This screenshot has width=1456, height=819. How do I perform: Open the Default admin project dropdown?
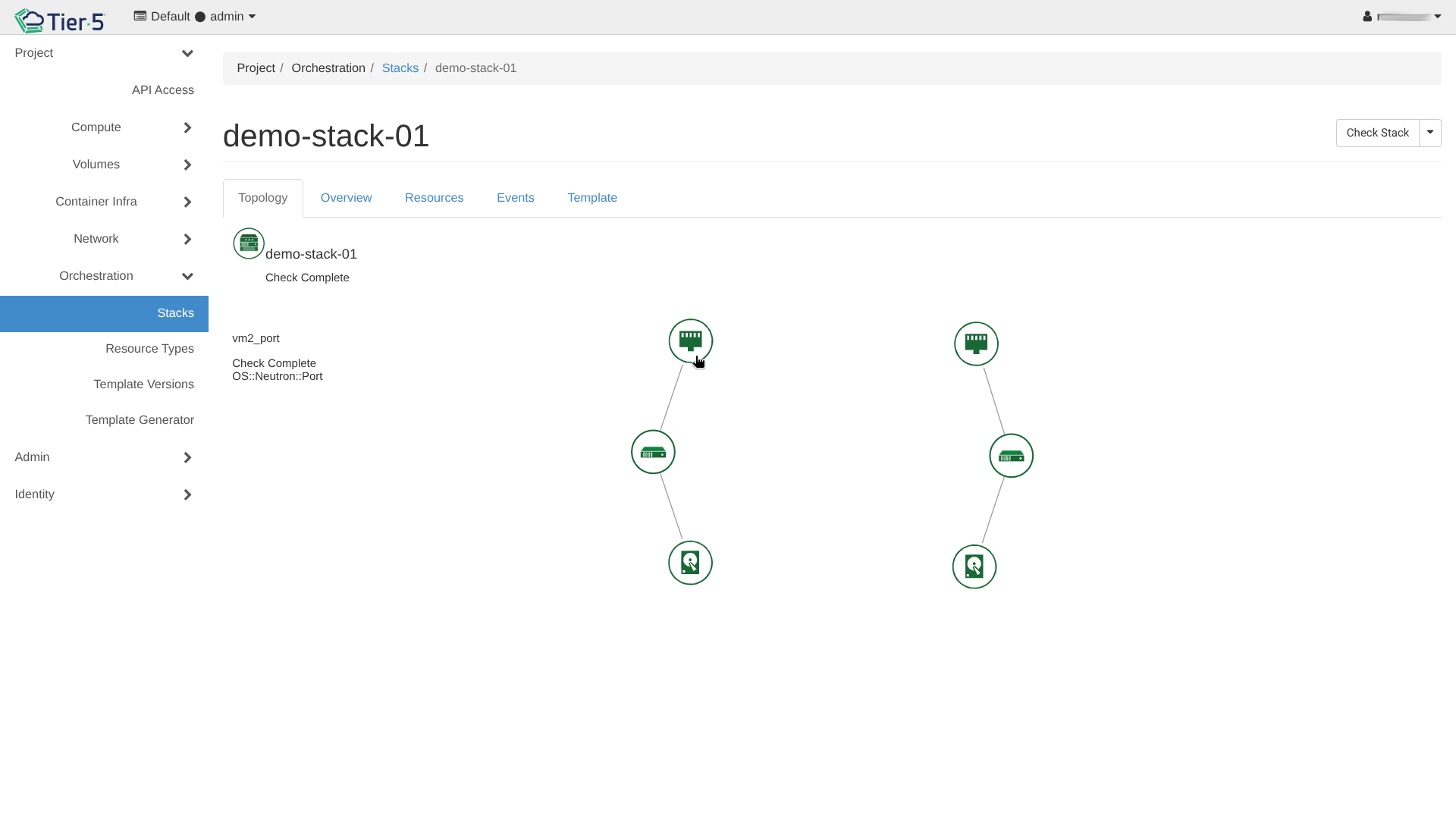point(195,17)
